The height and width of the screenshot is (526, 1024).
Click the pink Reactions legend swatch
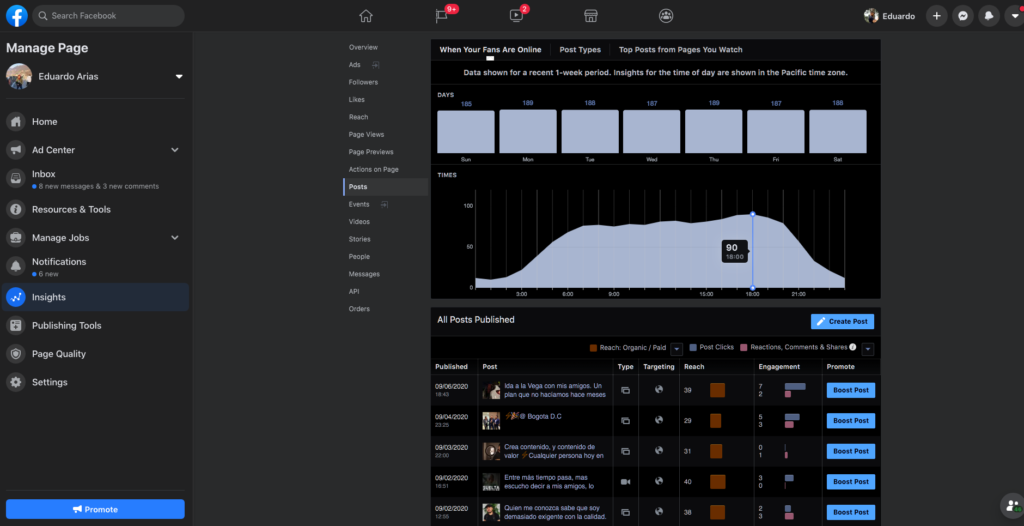pos(744,348)
